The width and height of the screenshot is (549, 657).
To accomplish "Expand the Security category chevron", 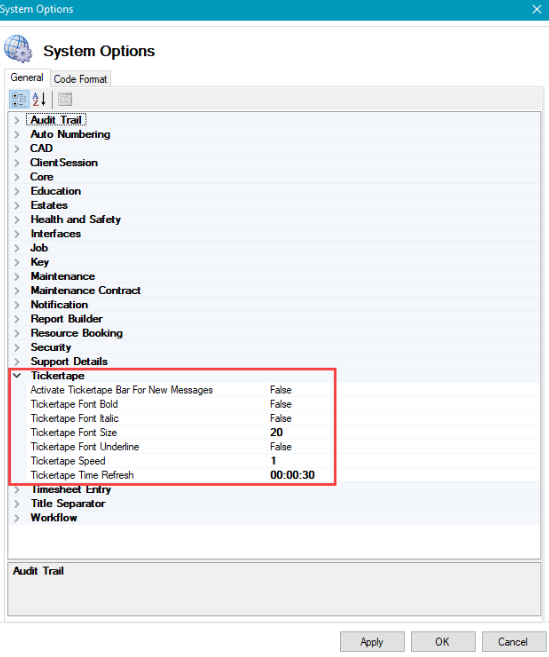I will tap(17, 347).
